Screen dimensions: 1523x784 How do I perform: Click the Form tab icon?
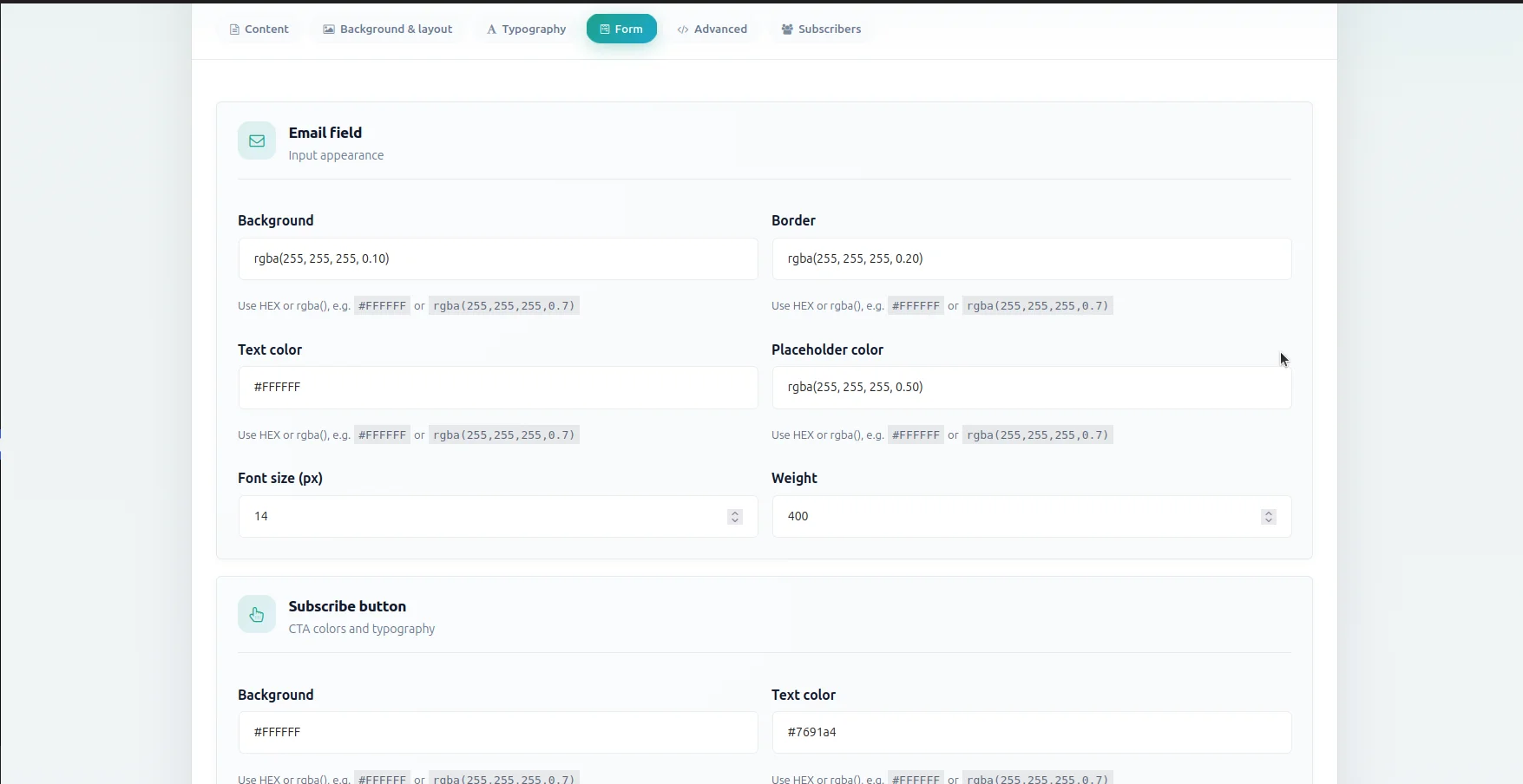(605, 29)
